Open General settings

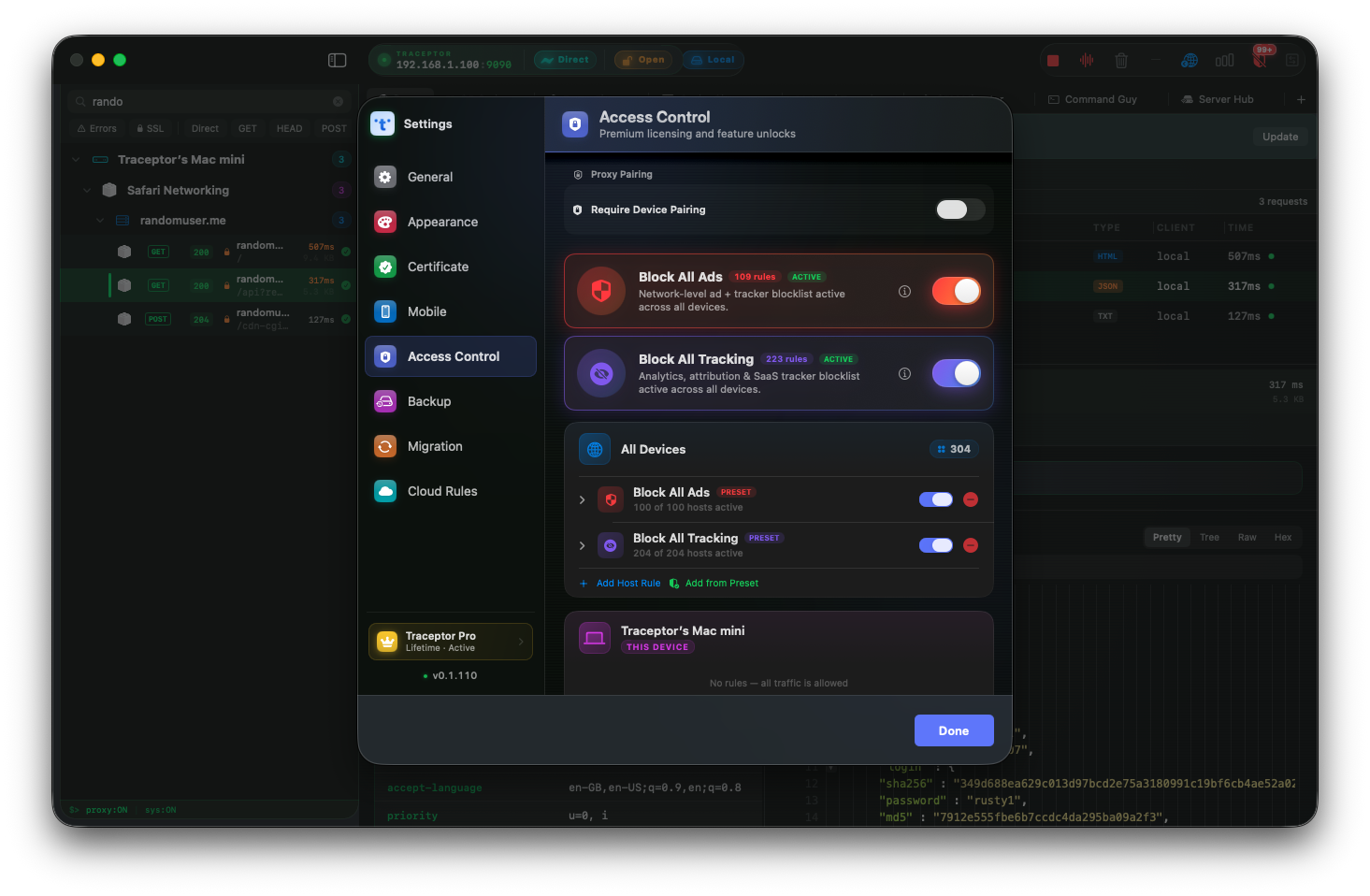(x=451, y=177)
